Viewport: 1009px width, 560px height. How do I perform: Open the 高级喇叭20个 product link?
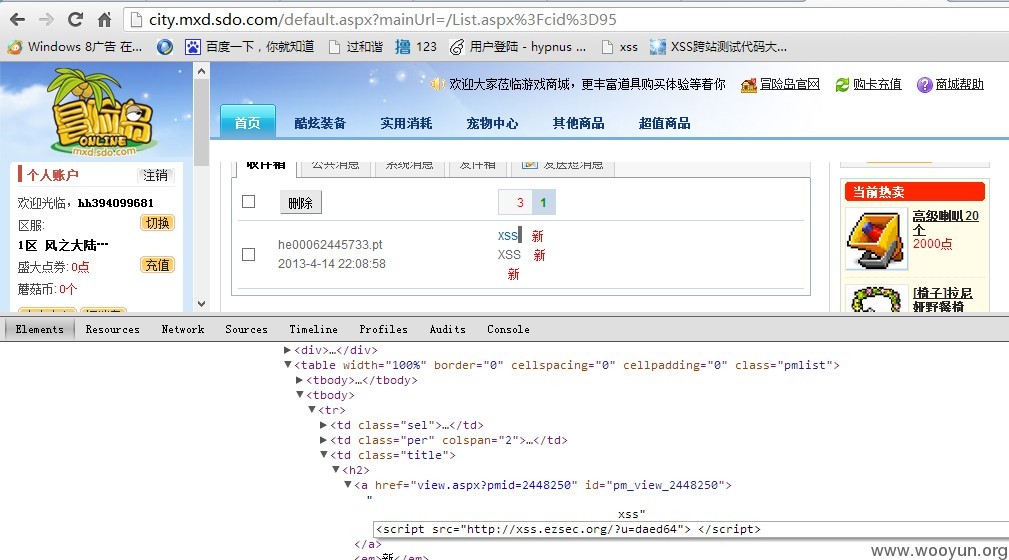click(945, 223)
